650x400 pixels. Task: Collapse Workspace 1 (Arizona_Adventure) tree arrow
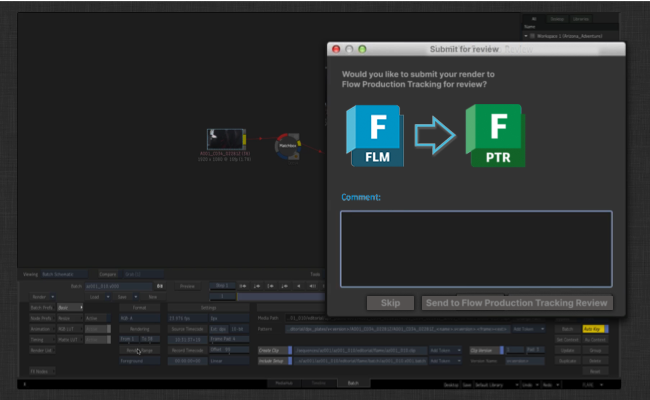pyautogui.click(x=526, y=36)
